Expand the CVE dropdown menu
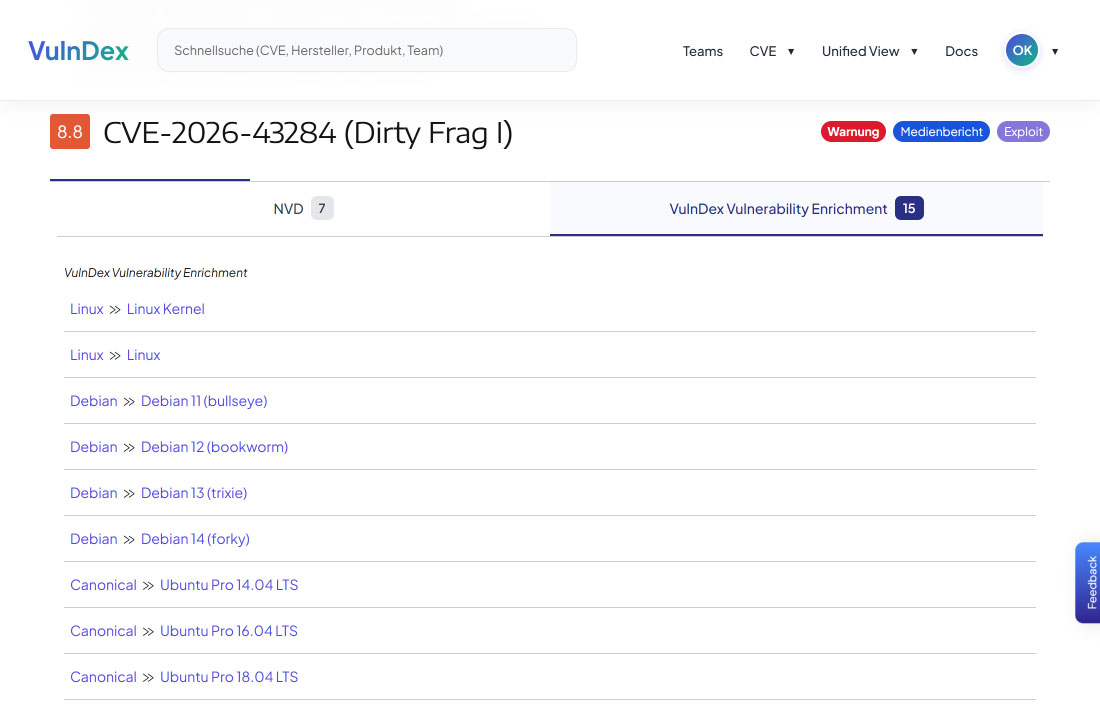Viewport: 1100px width, 712px height. [x=772, y=51]
